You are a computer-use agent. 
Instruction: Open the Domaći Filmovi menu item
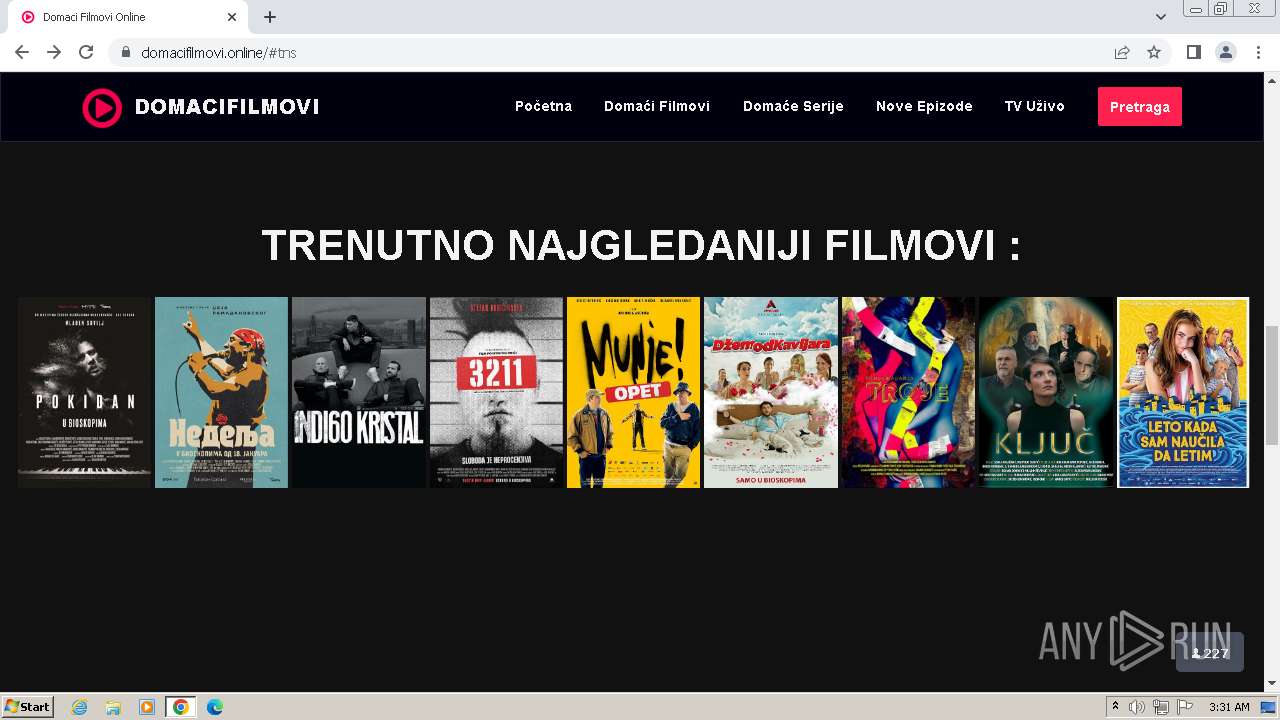657,106
